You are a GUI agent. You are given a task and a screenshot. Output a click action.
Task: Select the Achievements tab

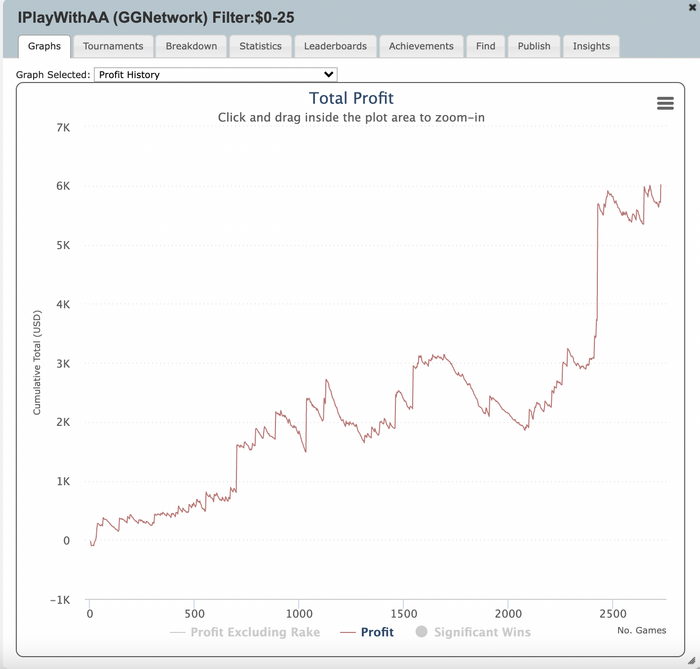pyautogui.click(x=421, y=46)
